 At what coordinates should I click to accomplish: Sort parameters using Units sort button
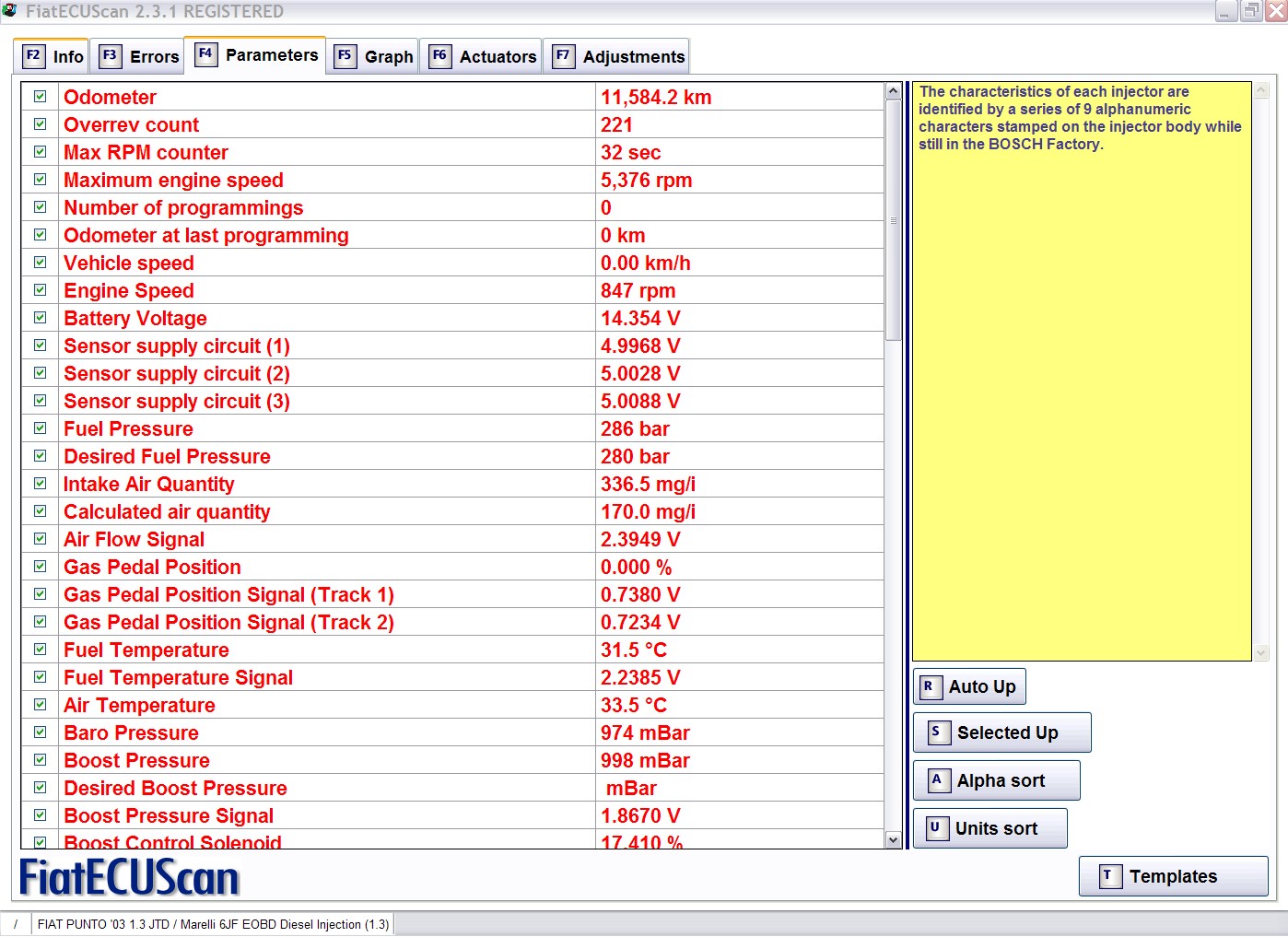click(x=990, y=828)
